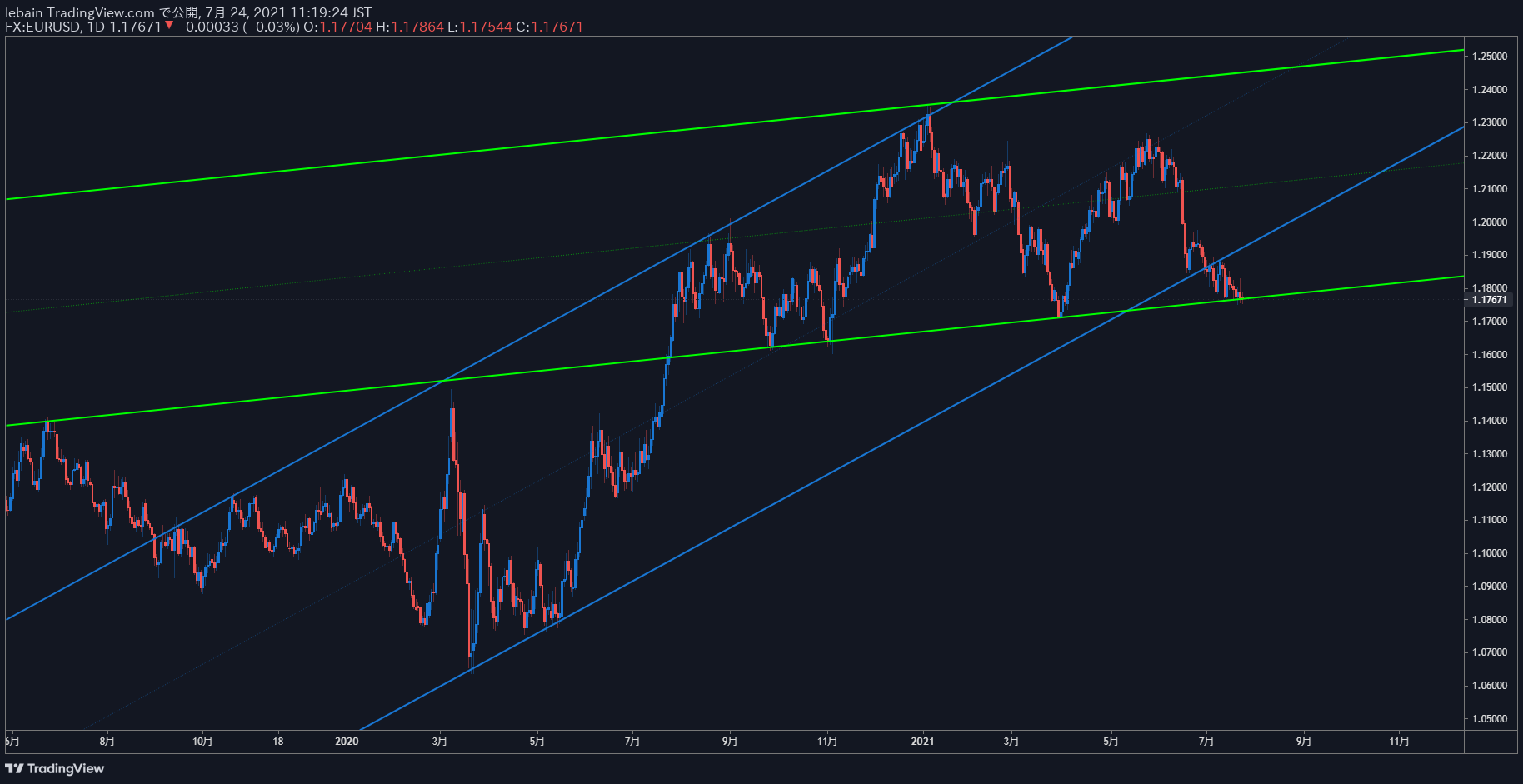Click the 8月 label on time axis
Screen dimensions: 1523x784
click(107, 742)
